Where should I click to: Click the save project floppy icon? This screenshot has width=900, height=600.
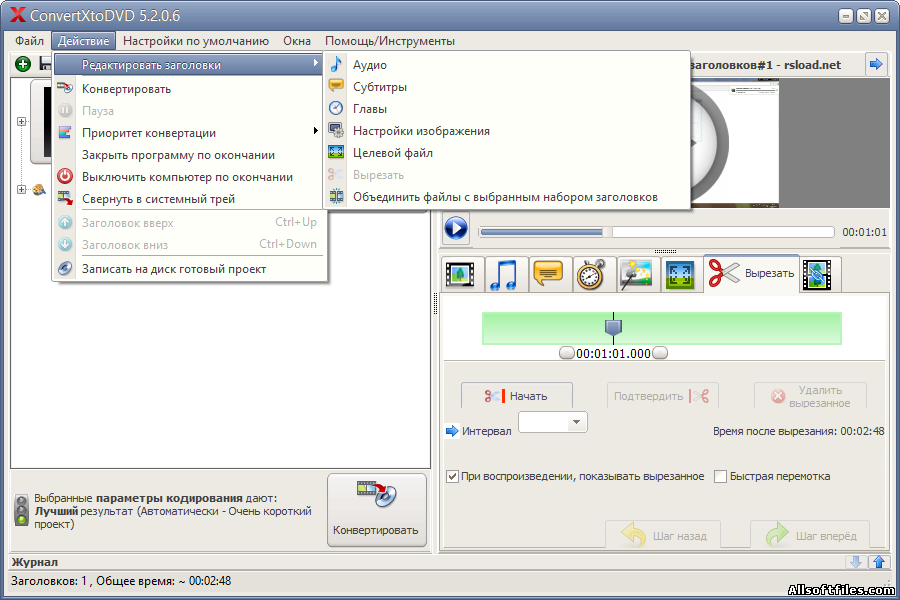coord(45,64)
